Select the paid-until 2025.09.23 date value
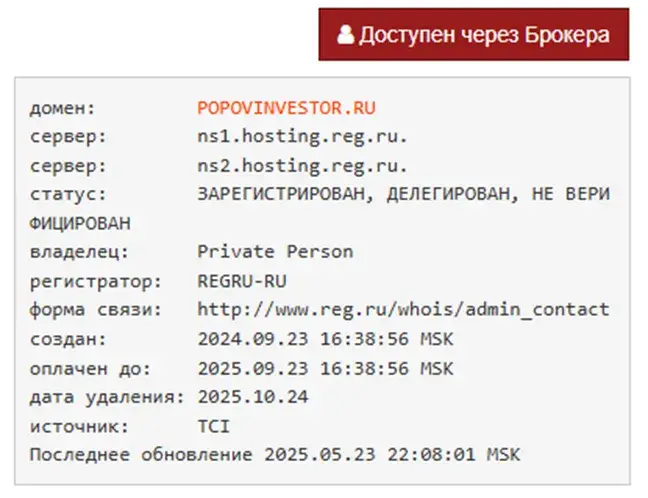The width and height of the screenshot is (648, 498). (325, 368)
